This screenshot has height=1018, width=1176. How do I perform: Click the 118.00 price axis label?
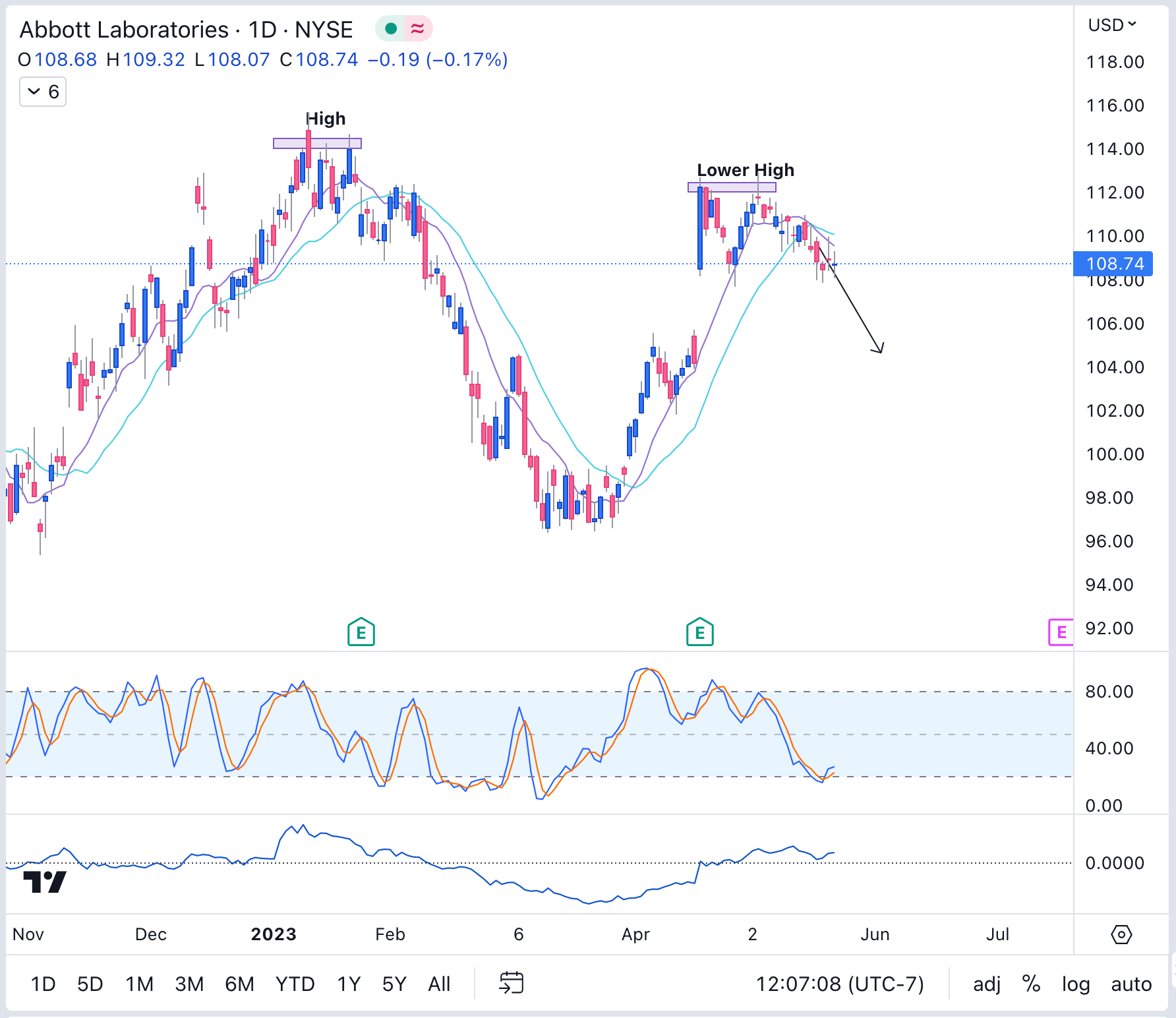click(x=1115, y=62)
